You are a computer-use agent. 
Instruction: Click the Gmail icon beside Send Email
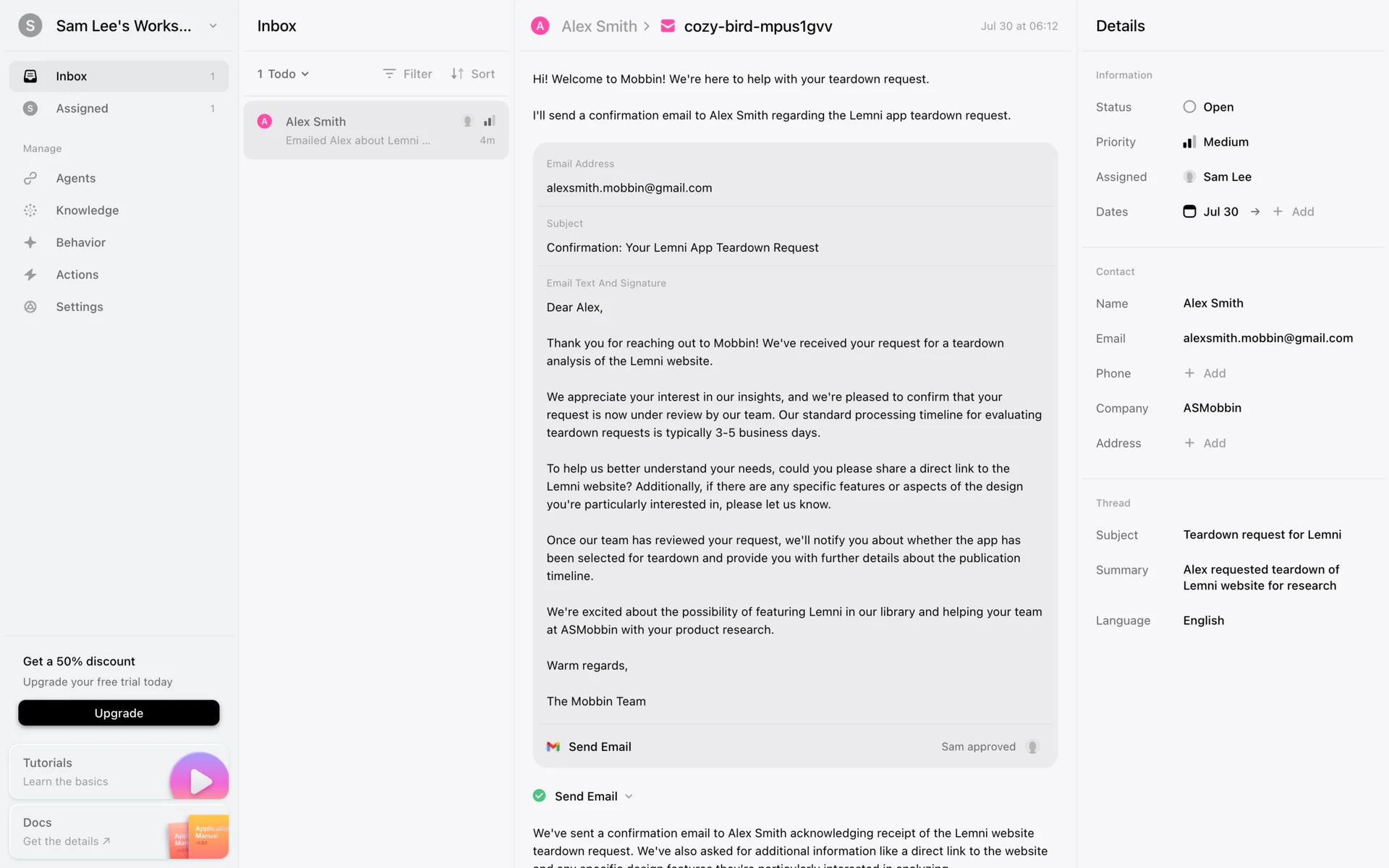tap(553, 746)
